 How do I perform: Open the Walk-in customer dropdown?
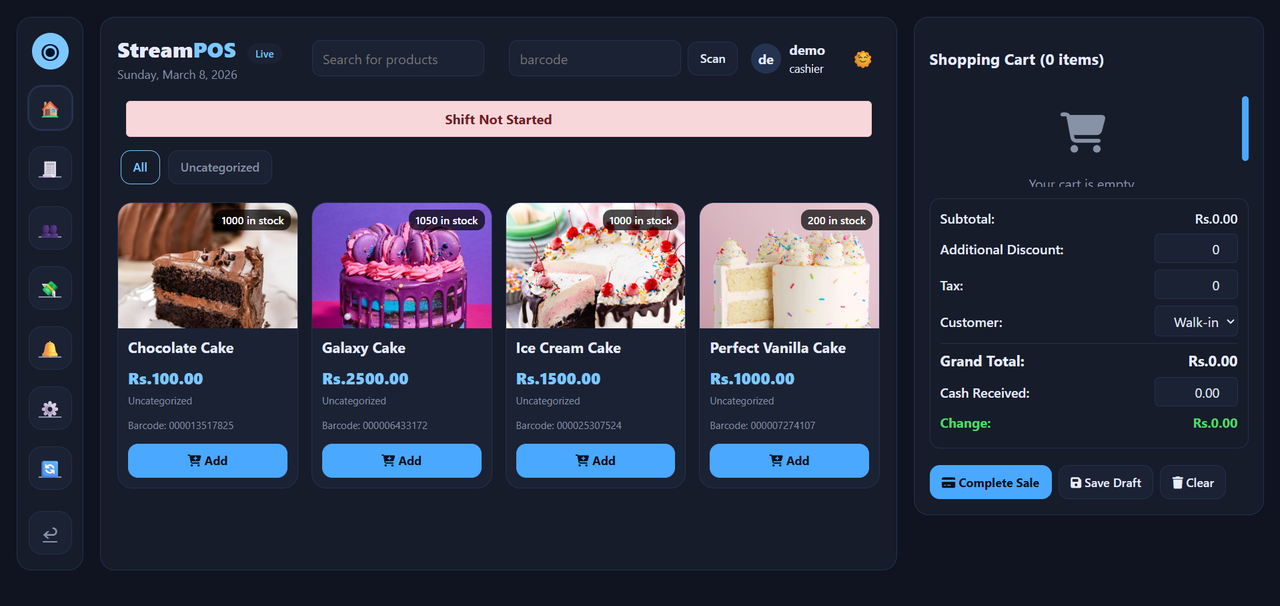coord(1196,322)
